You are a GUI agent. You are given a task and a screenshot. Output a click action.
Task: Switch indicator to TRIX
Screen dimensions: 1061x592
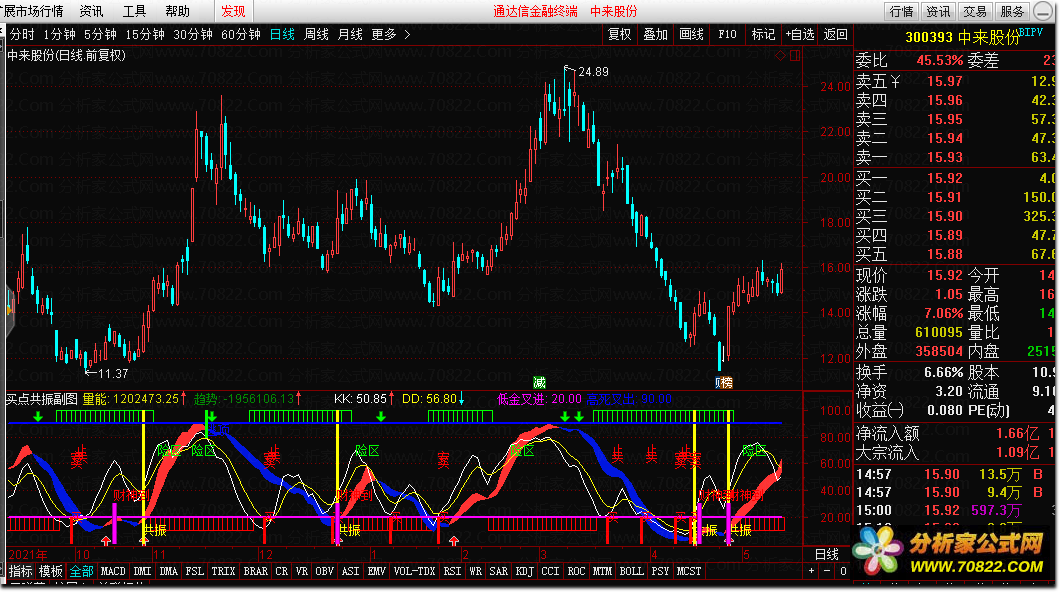pyautogui.click(x=223, y=572)
